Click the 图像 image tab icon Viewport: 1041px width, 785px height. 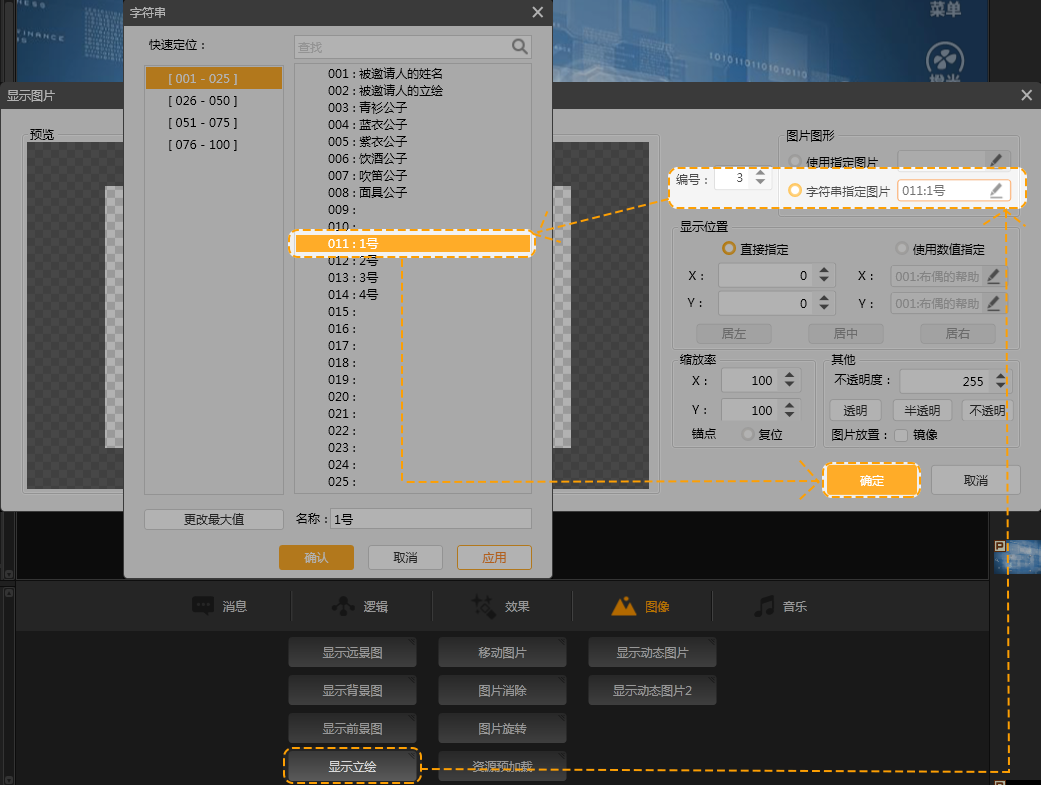coord(624,606)
